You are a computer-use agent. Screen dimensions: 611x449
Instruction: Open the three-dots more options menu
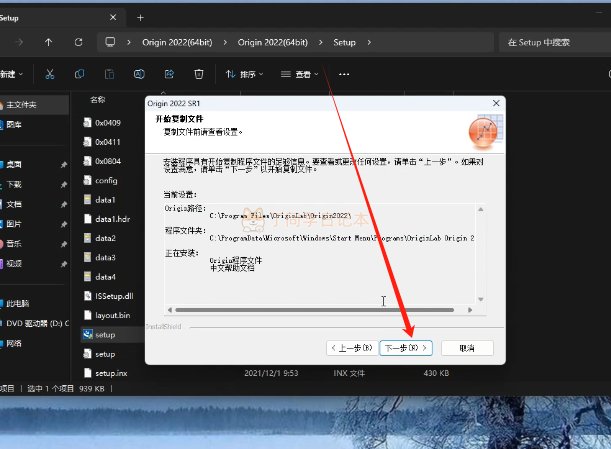(x=344, y=74)
